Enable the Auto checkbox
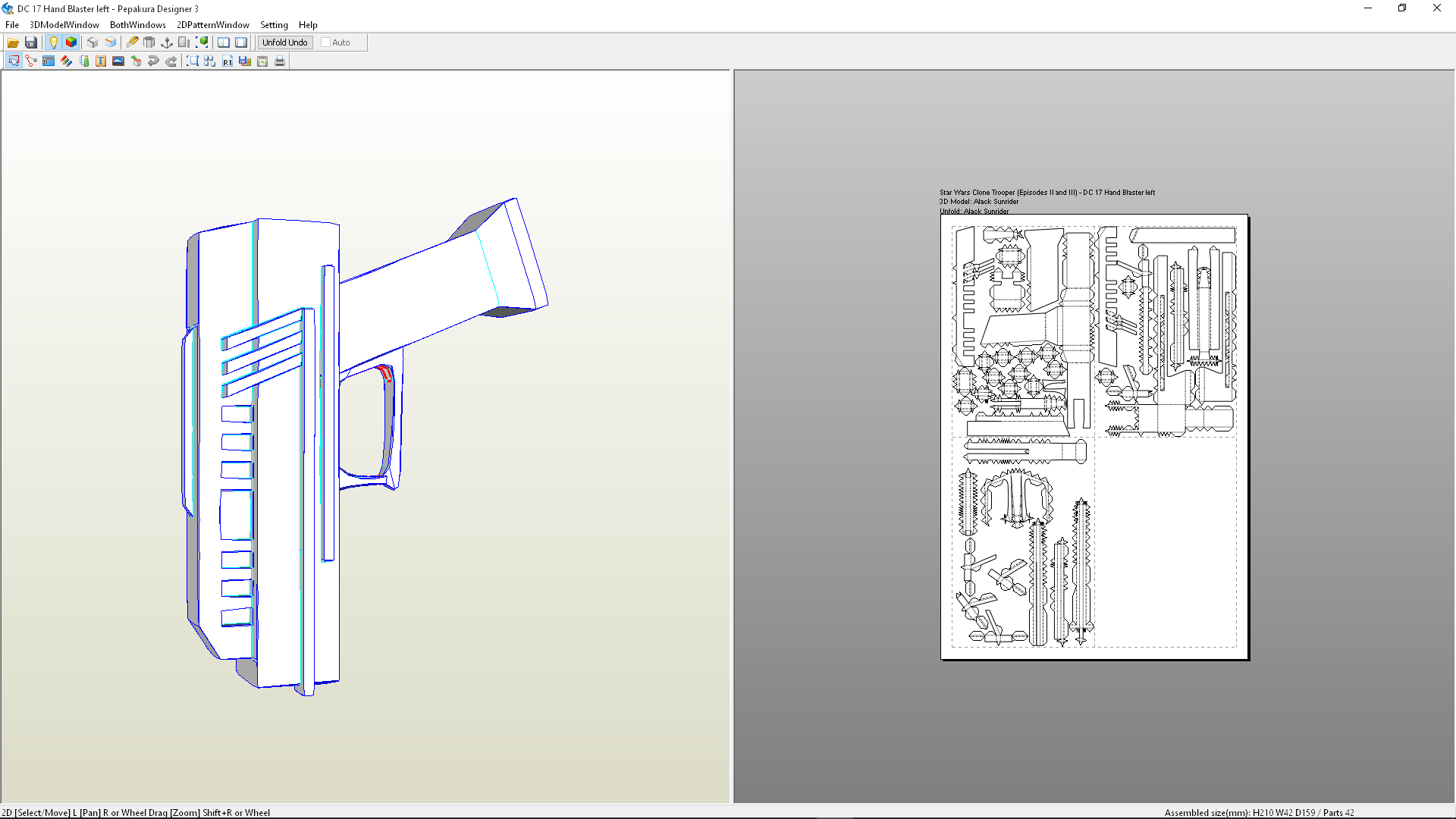The height and width of the screenshot is (819, 1456). [x=325, y=42]
